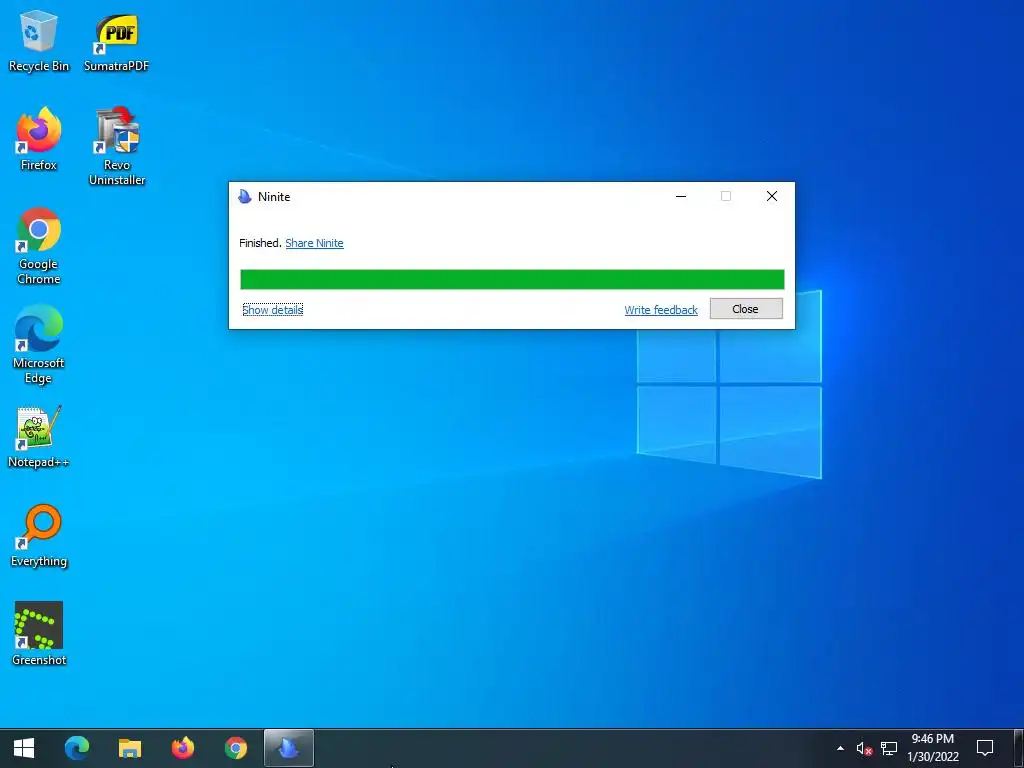Image resolution: width=1024 pixels, height=768 pixels.
Task: Close Ninite with the title bar X
Action: pos(771,197)
